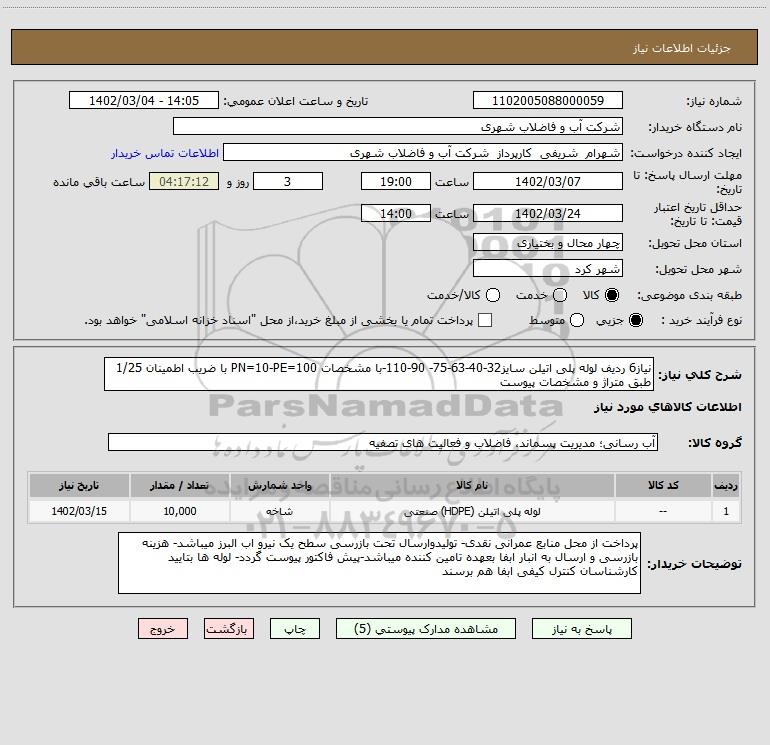Click the row number cell 1
The width and height of the screenshot is (770, 745).
pyautogui.click(x=726, y=511)
